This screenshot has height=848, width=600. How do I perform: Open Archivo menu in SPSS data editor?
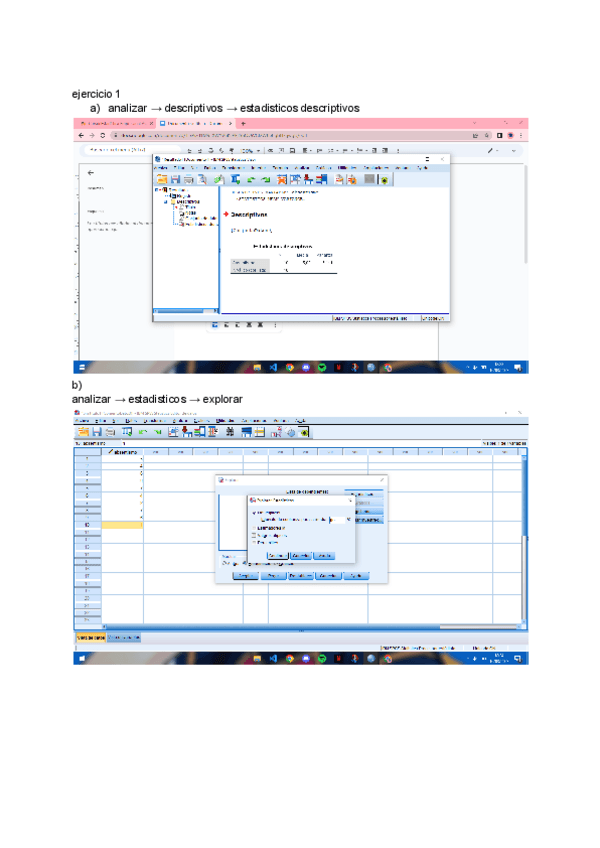pos(82,420)
